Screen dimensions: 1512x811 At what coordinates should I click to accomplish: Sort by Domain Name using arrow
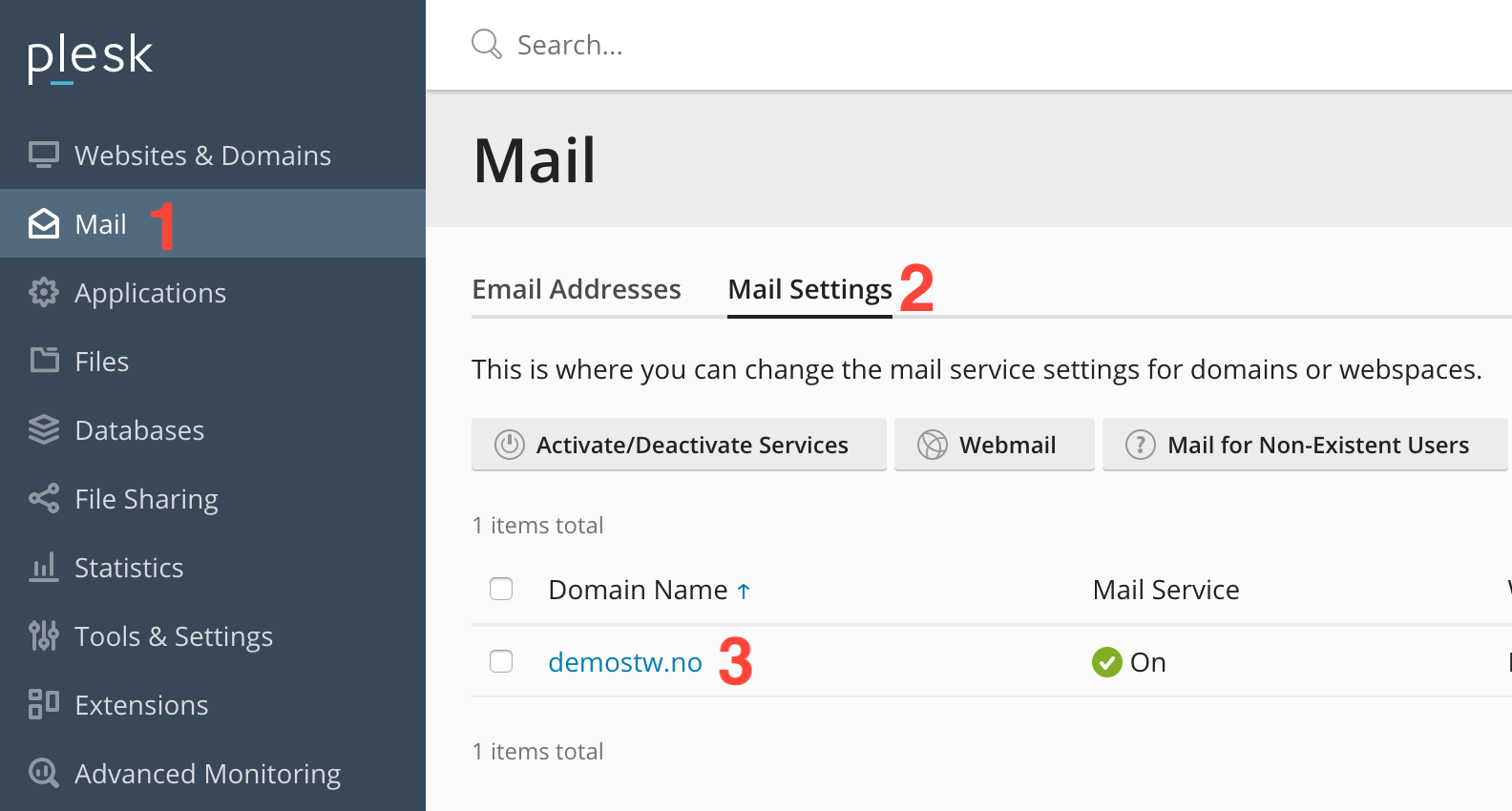744,592
